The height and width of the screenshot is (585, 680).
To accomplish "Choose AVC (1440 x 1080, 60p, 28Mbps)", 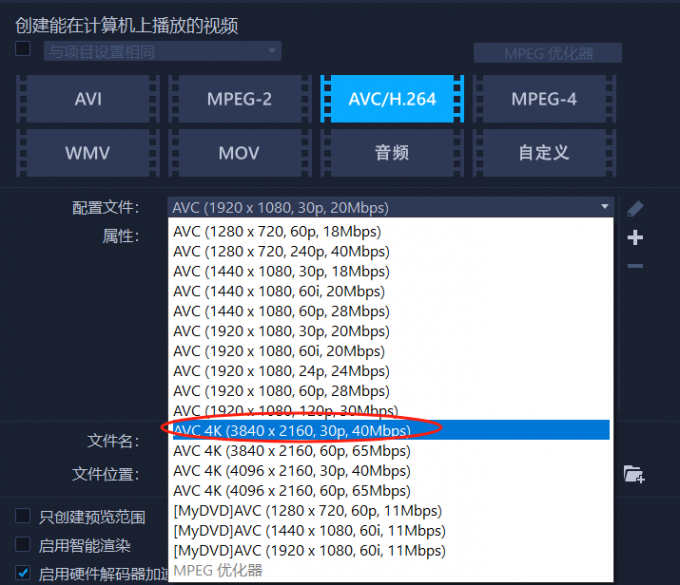I will point(391,311).
